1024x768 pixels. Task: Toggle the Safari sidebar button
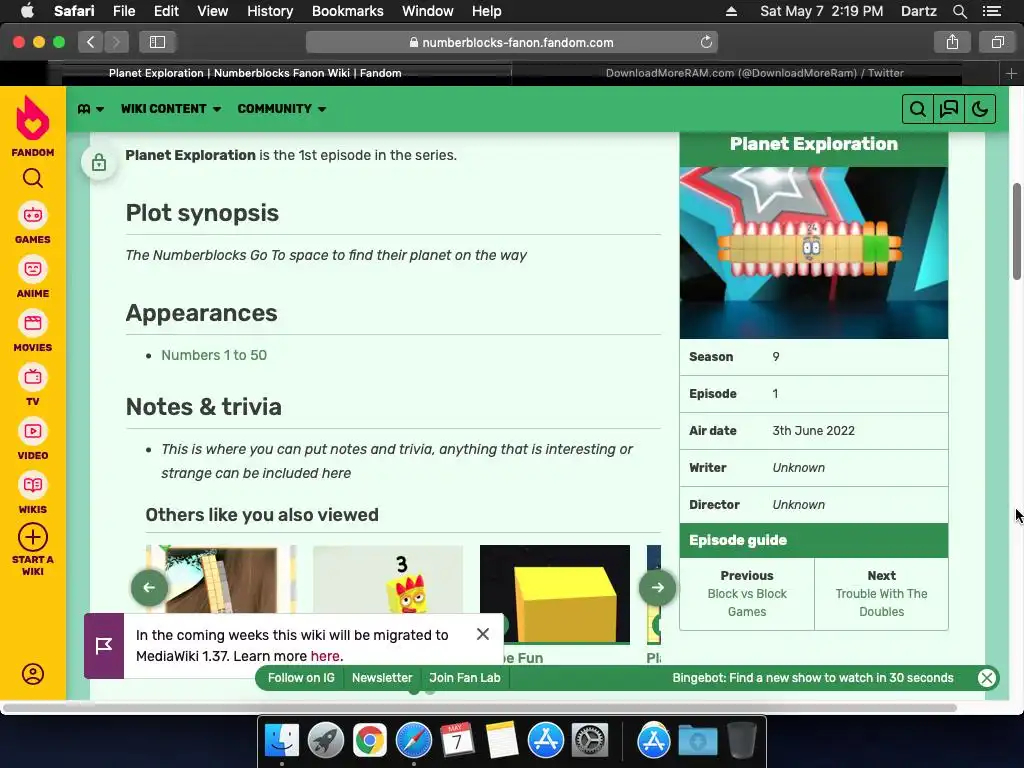click(157, 42)
